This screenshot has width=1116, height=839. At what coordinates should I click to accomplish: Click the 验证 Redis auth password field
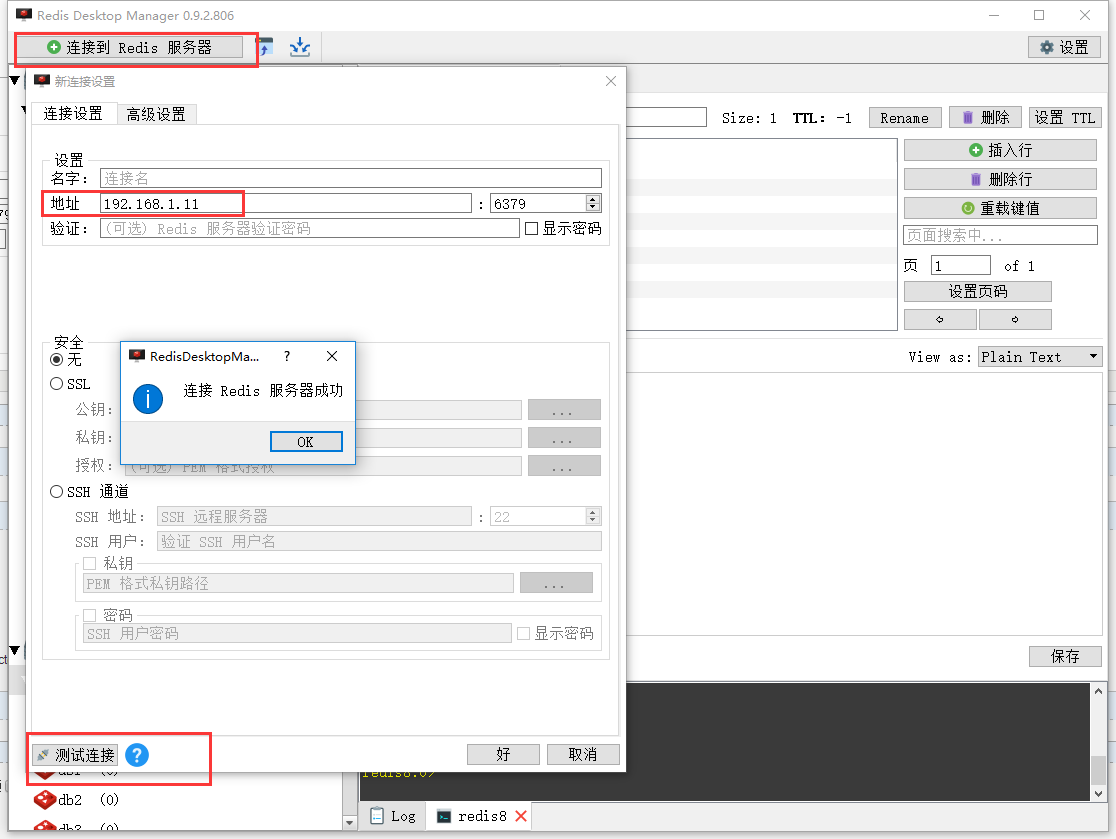pos(310,228)
